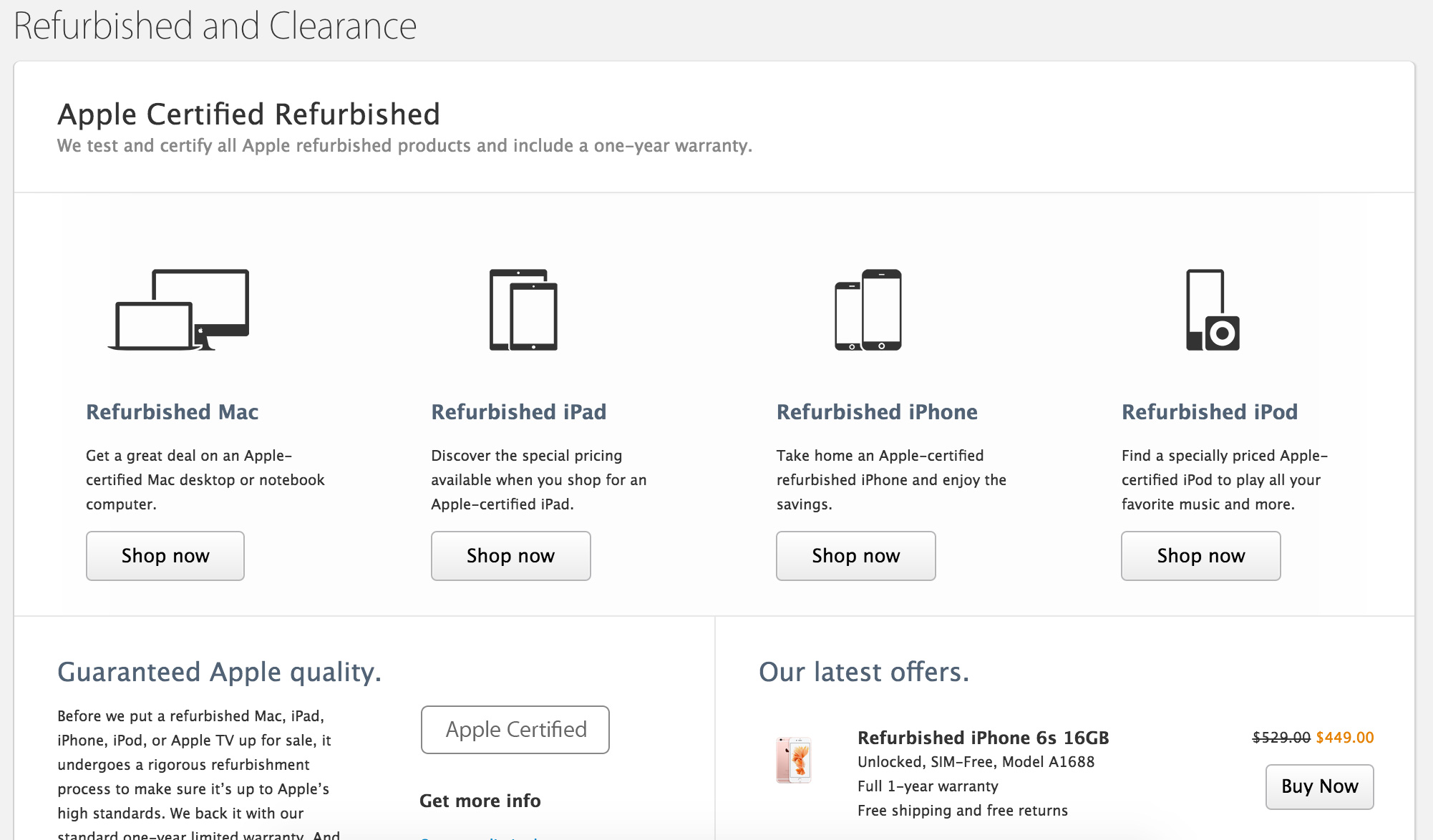Open the Refurbished iPad heading link
Viewport: 1433px width, 840px height.
click(518, 411)
